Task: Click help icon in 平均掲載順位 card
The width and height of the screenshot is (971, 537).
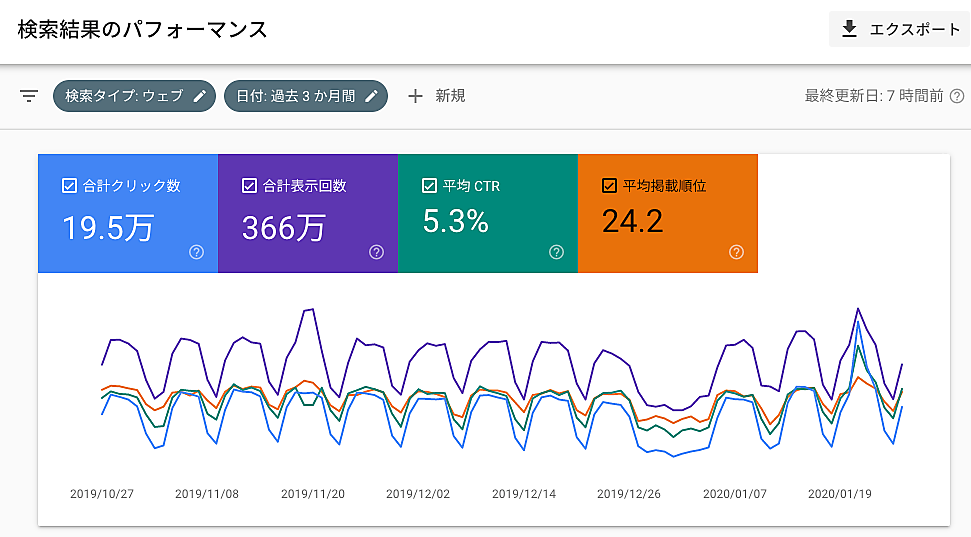Action: click(x=737, y=252)
